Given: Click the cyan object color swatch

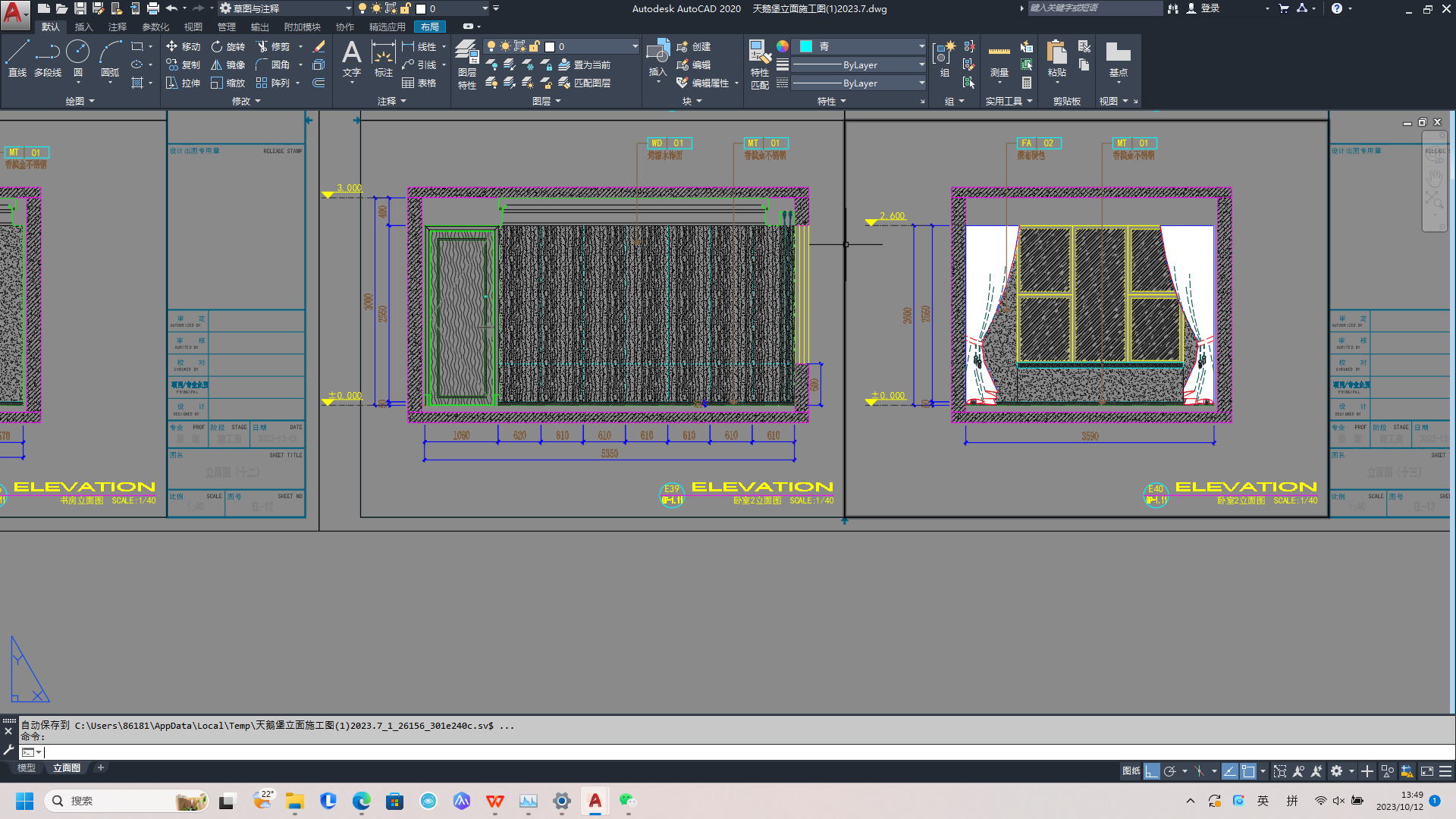Looking at the screenshot, I should [805, 46].
